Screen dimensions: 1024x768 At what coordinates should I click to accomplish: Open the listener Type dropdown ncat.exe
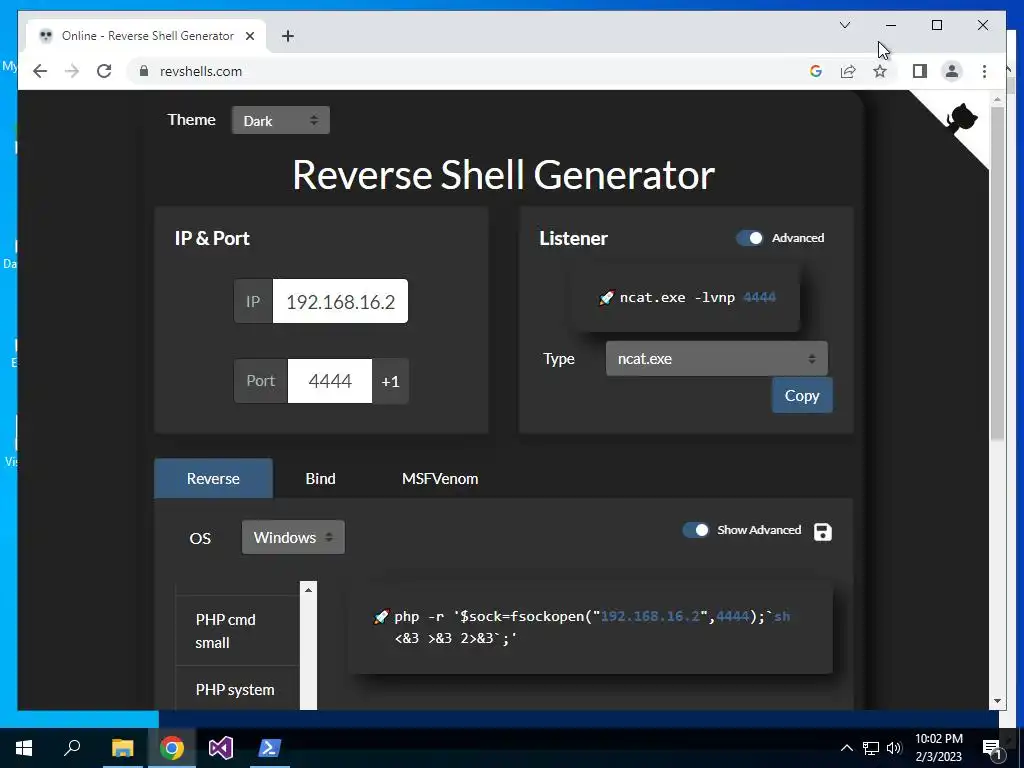click(716, 359)
